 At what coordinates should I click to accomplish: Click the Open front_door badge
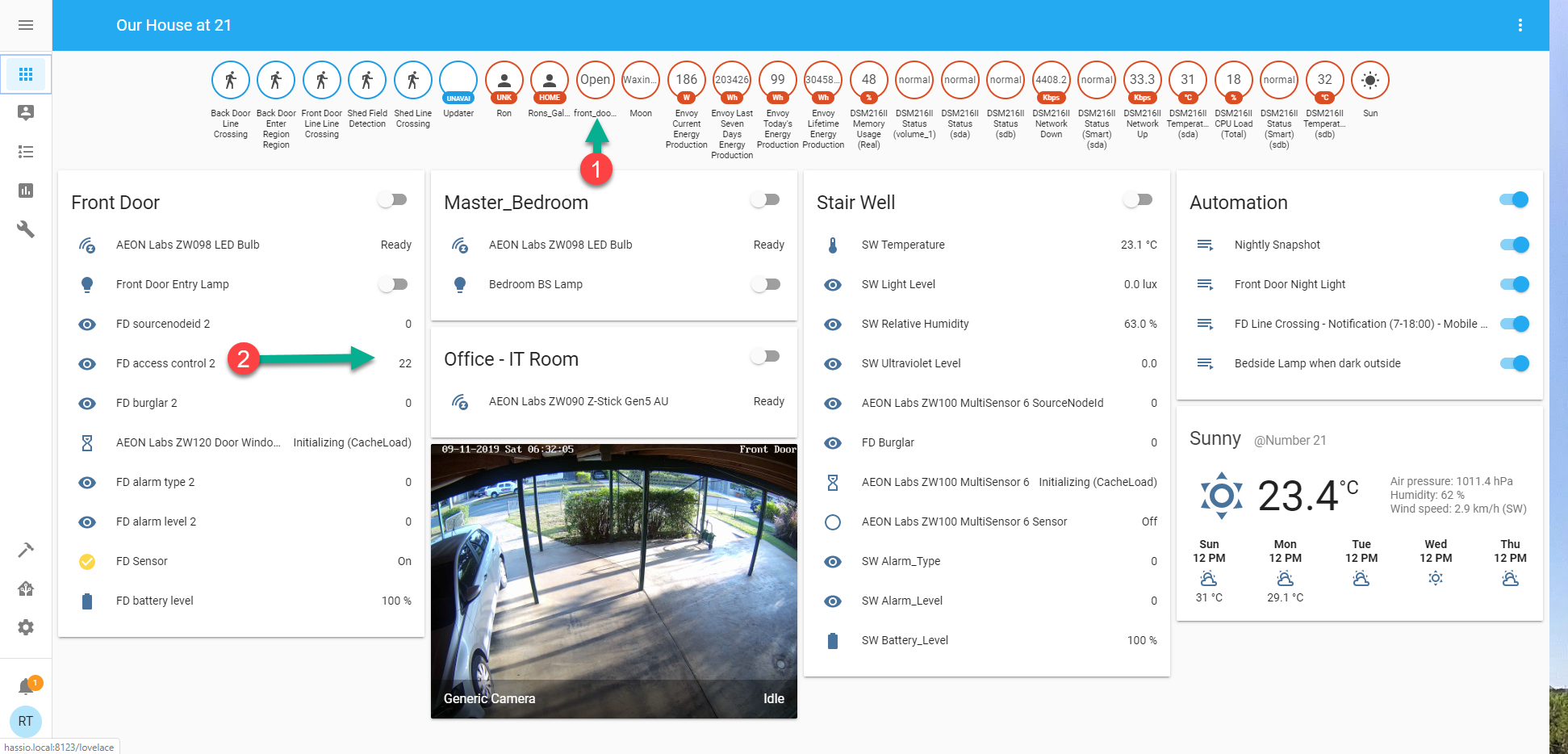(596, 80)
